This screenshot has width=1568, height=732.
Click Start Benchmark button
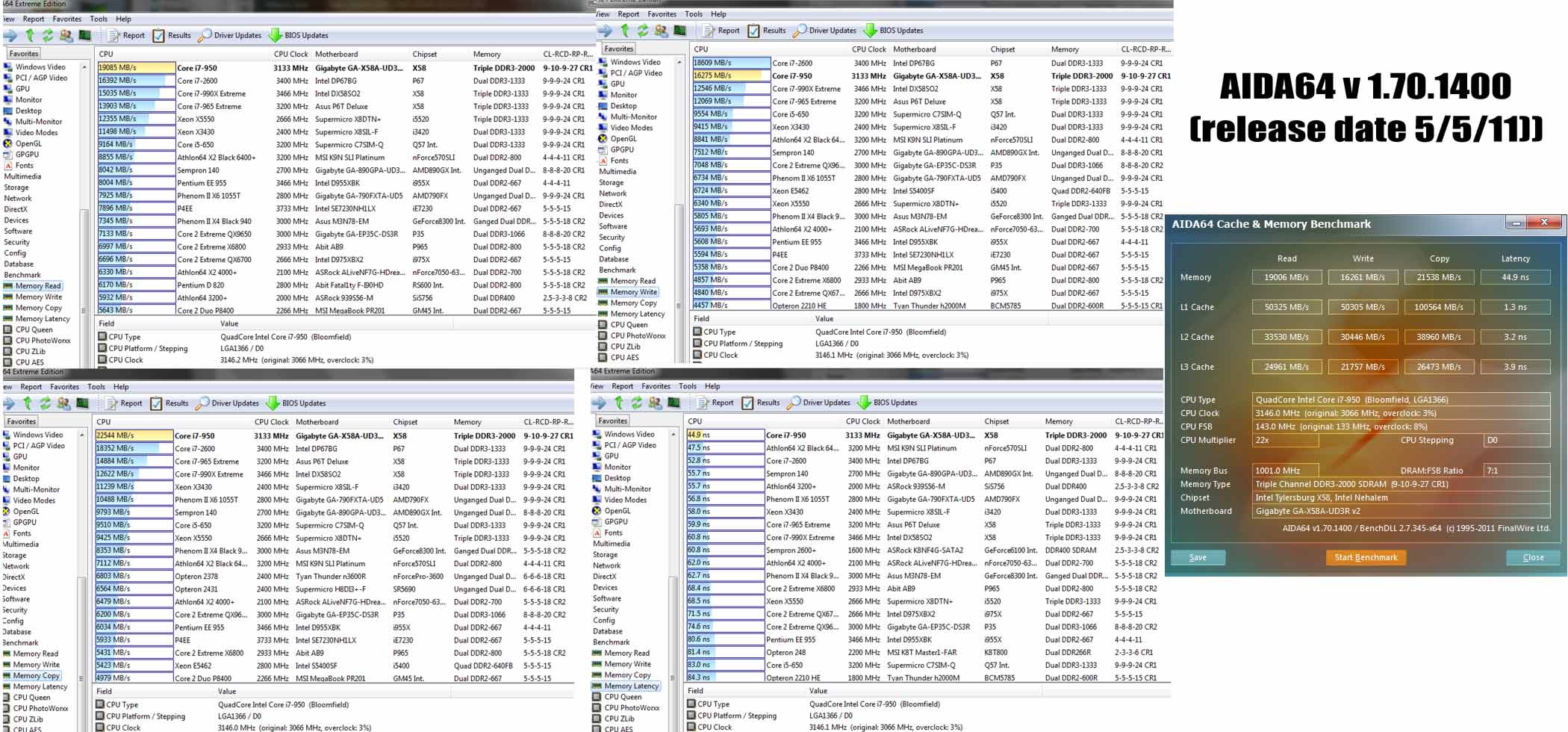[x=1366, y=557]
